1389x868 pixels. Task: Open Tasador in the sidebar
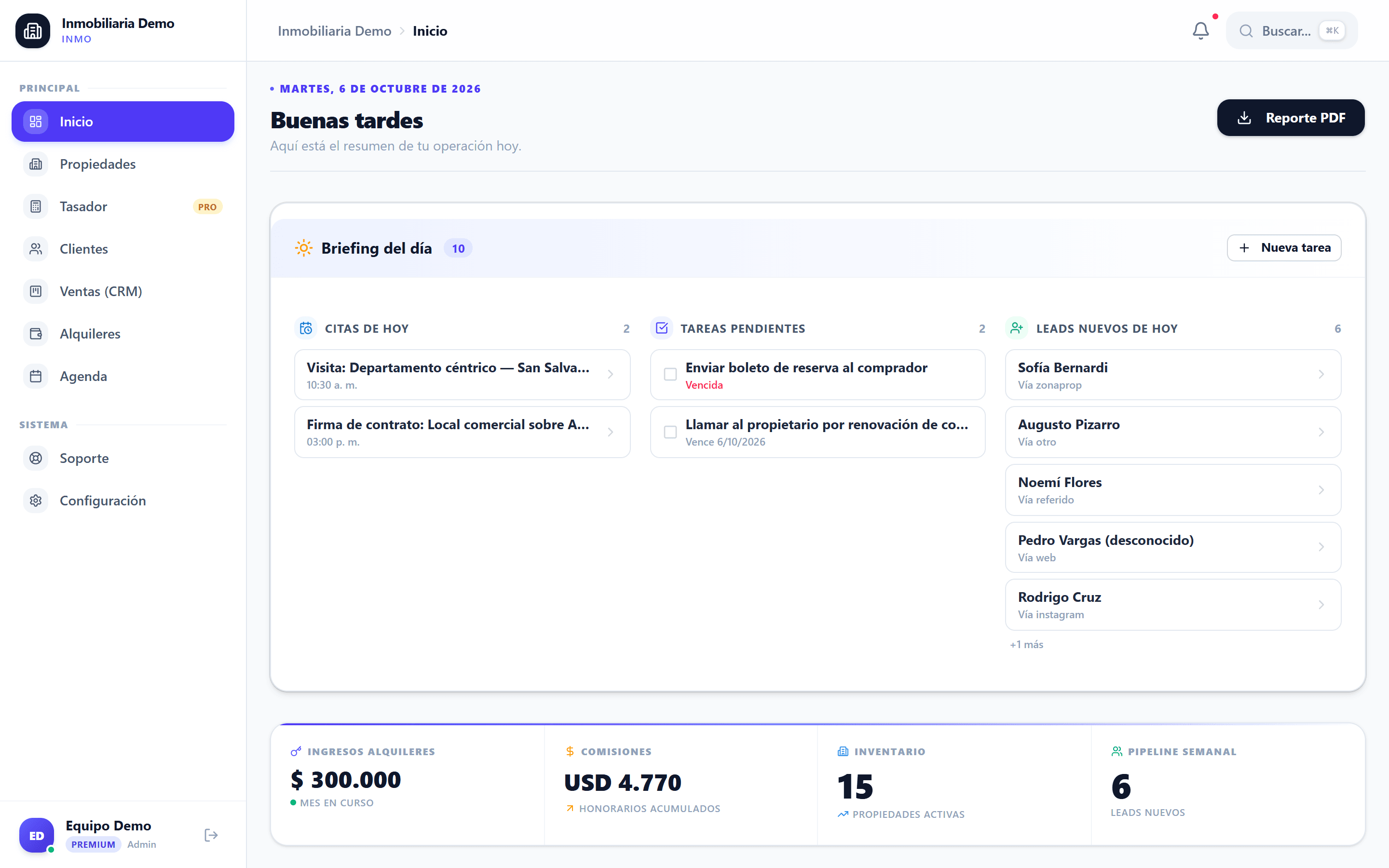pyautogui.click(x=123, y=207)
